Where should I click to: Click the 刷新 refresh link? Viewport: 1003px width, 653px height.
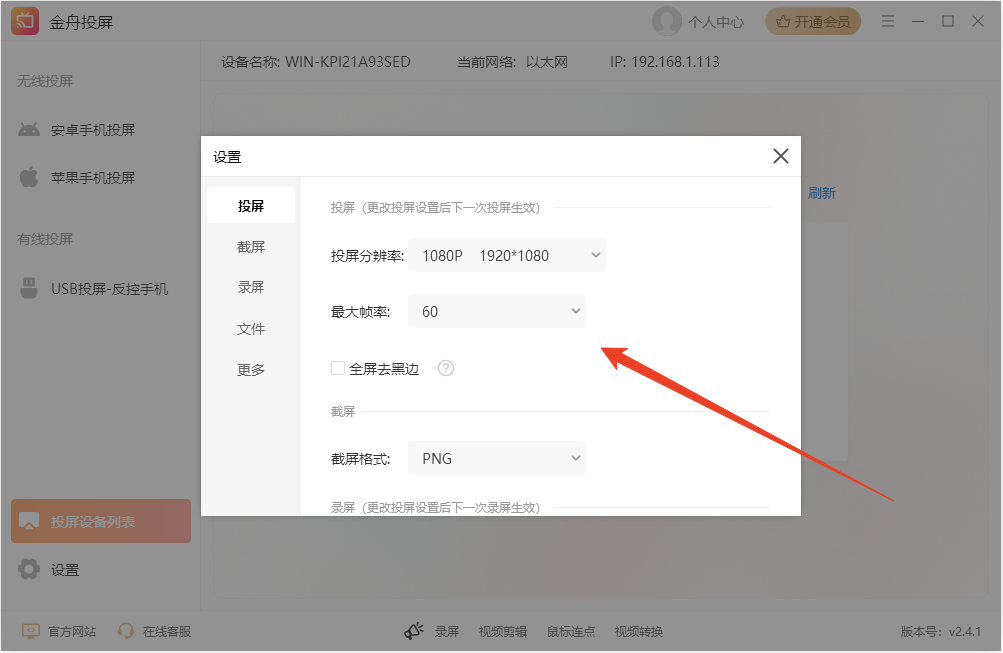(x=822, y=192)
